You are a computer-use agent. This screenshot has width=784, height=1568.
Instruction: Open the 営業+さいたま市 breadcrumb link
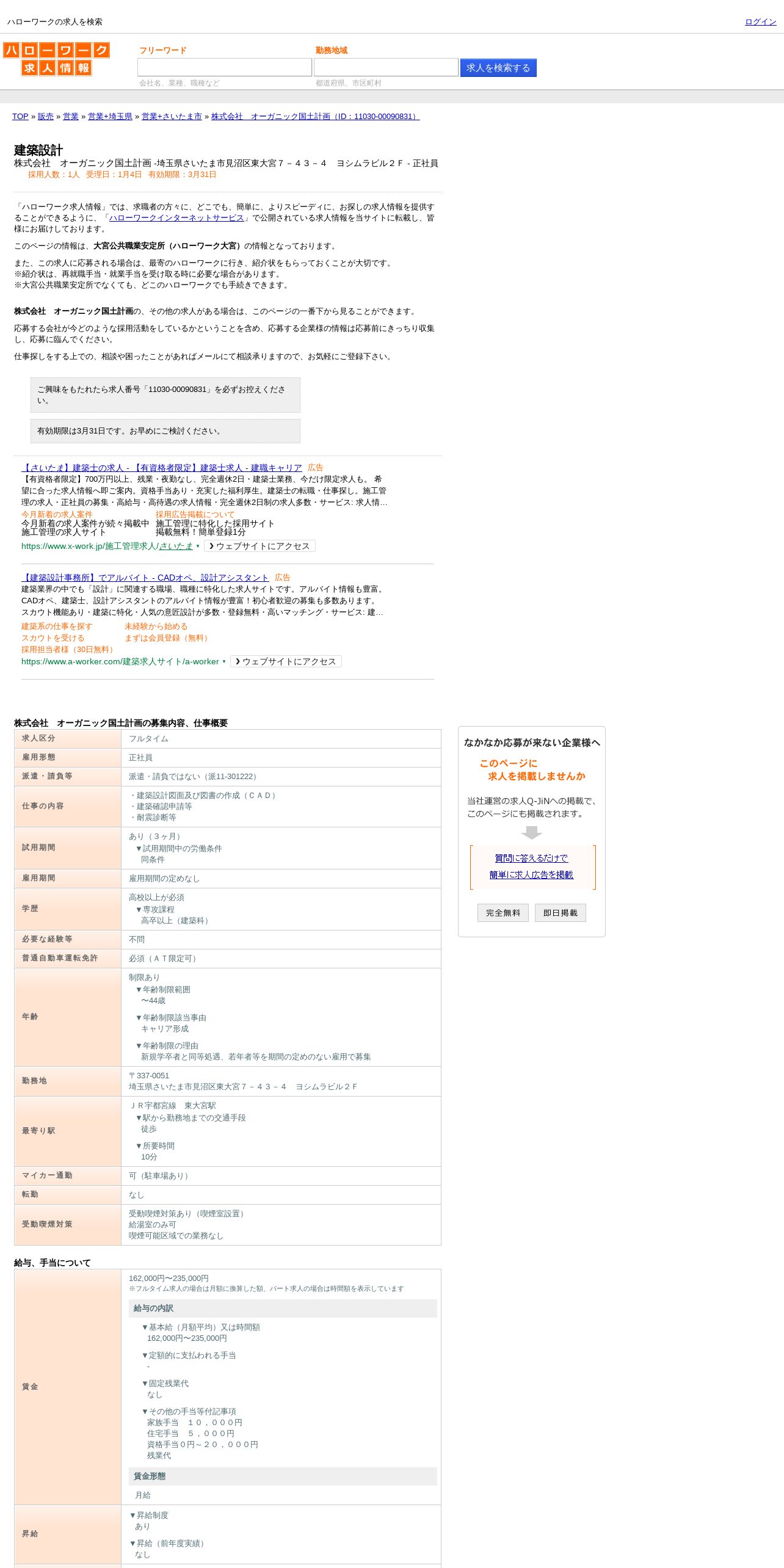click(x=172, y=117)
